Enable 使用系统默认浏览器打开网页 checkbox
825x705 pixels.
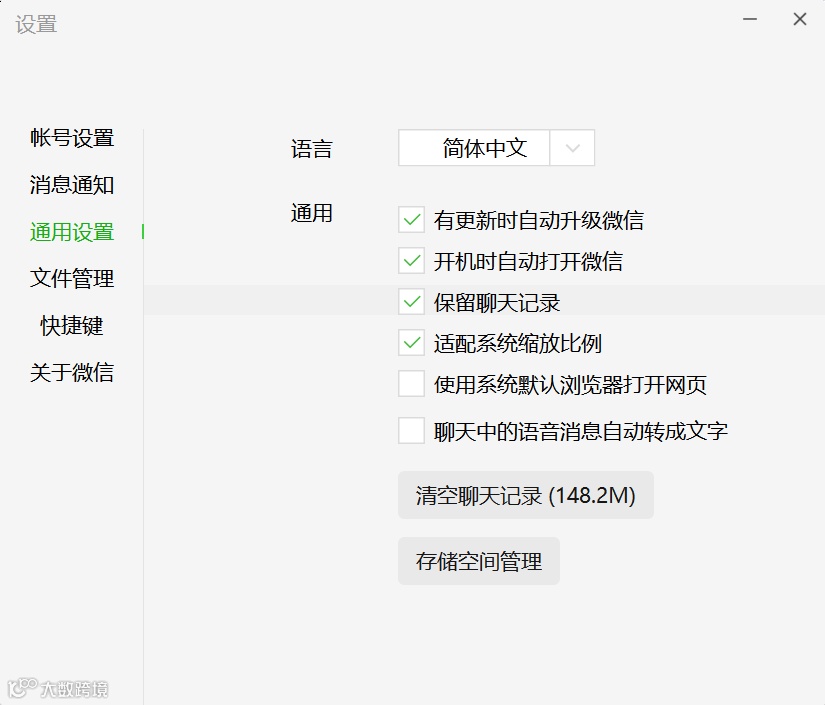(x=411, y=384)
